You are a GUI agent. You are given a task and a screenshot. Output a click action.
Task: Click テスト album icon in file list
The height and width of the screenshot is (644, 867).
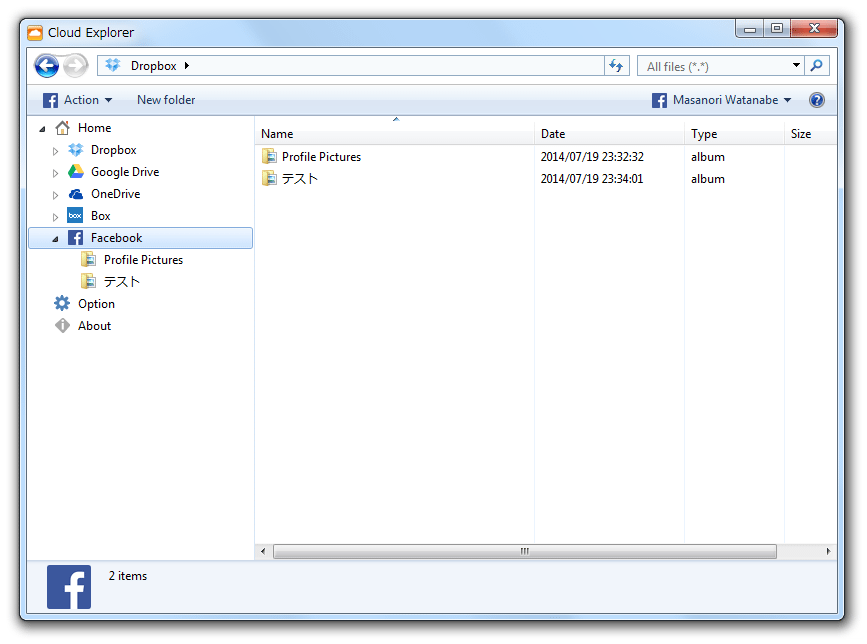(269, 179)
